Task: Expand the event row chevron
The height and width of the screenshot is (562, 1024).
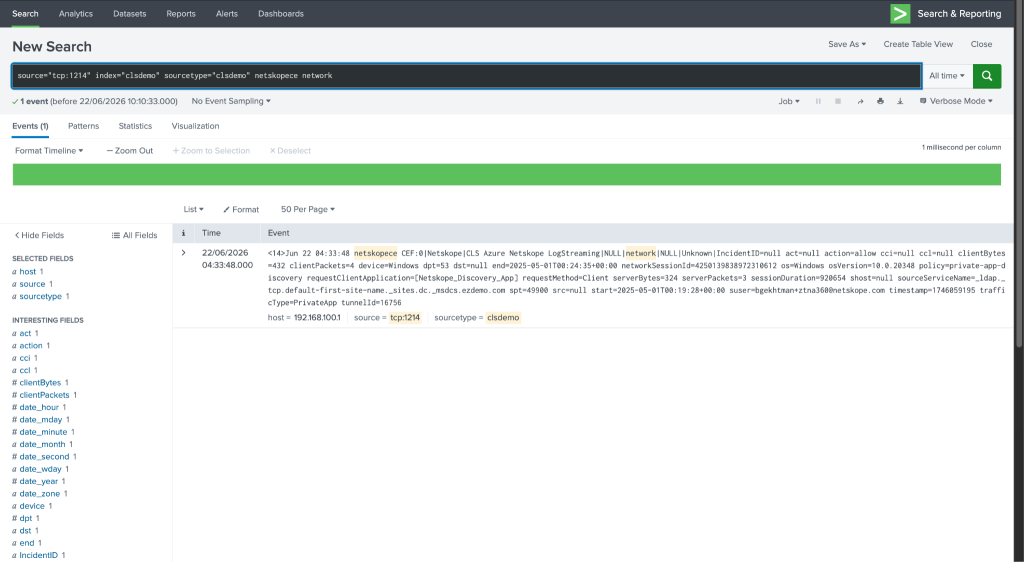Action: pos(184,253)
